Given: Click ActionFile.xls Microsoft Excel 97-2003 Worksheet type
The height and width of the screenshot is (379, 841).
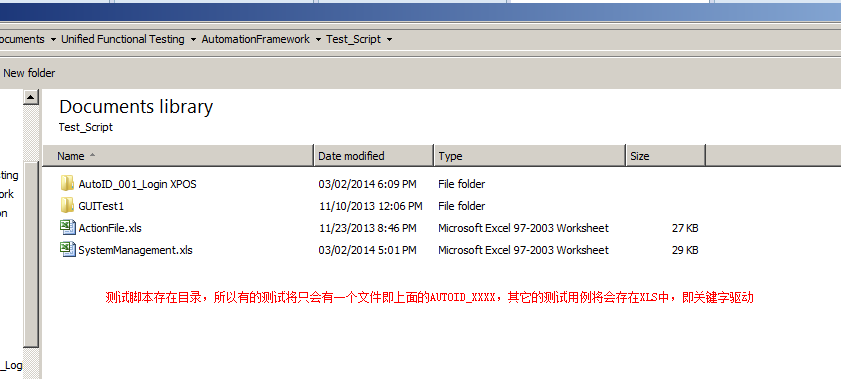Looking at the screenshot, I should click(x=523, y=228).
